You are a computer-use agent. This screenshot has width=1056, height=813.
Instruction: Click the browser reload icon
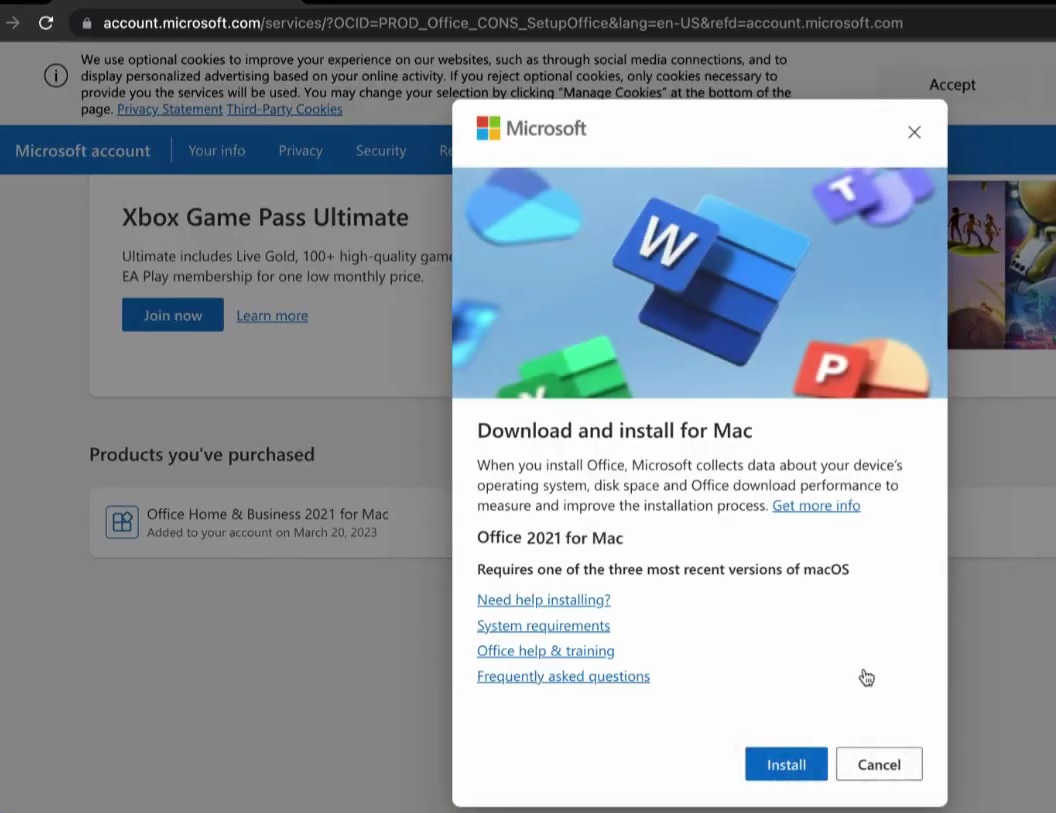pyautogui.click(x=46, y=23)
